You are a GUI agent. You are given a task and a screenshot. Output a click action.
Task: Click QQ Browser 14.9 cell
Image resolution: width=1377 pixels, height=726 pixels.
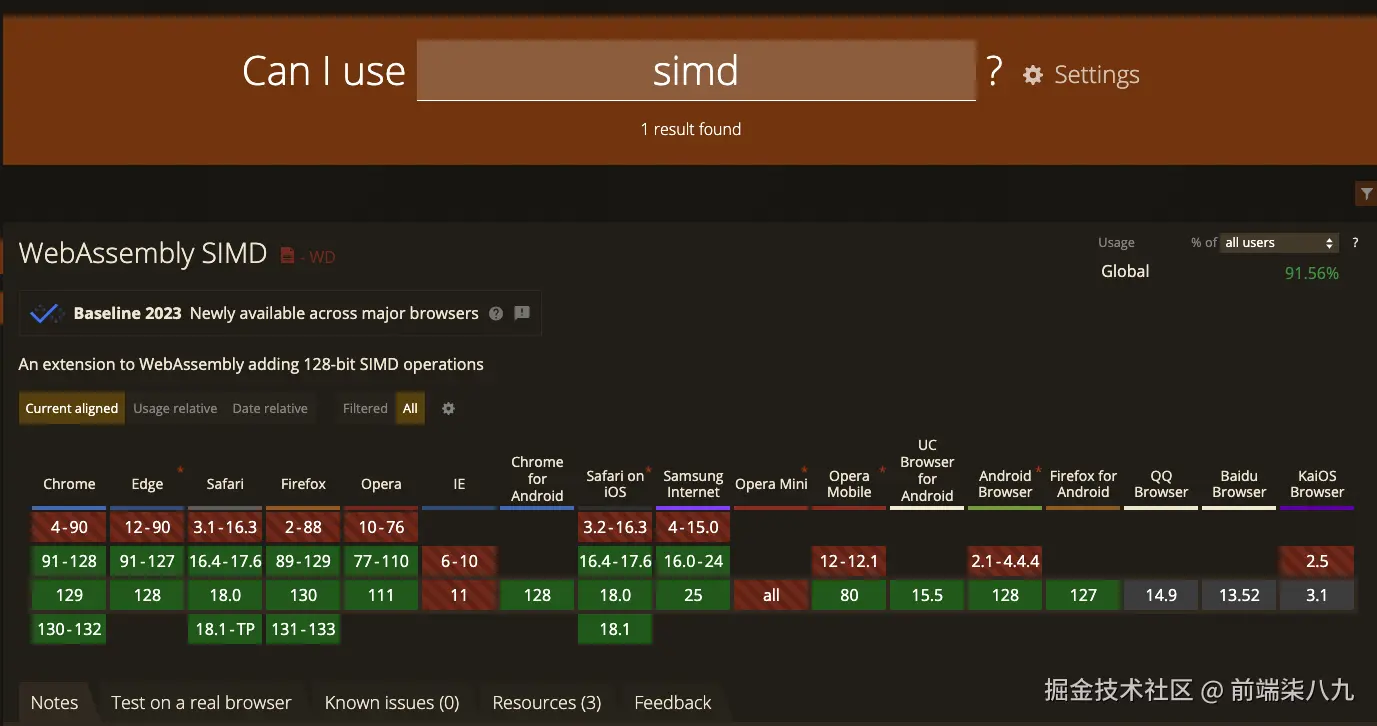tap(1161, 595)
